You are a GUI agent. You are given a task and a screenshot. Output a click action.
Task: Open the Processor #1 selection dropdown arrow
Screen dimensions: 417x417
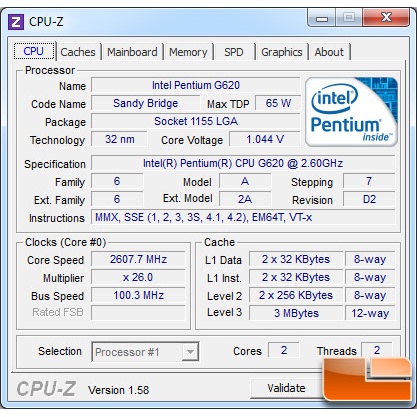click(190, 352)
